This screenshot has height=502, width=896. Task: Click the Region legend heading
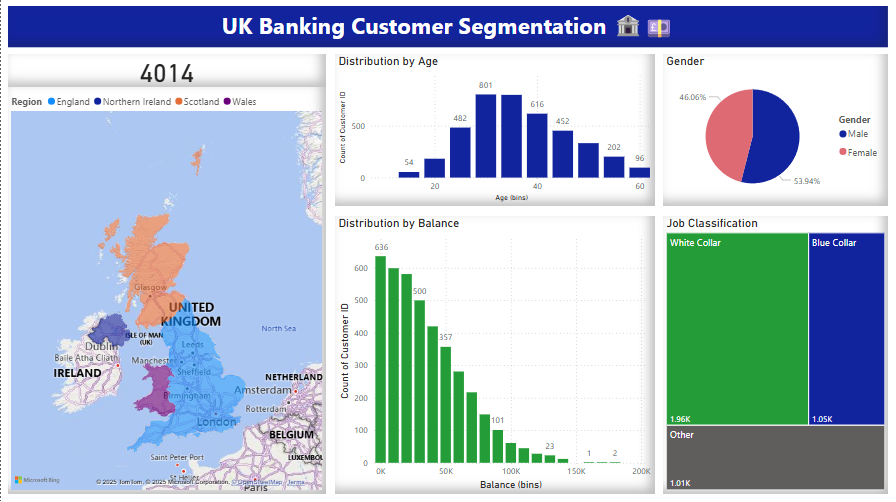point(26,101)
